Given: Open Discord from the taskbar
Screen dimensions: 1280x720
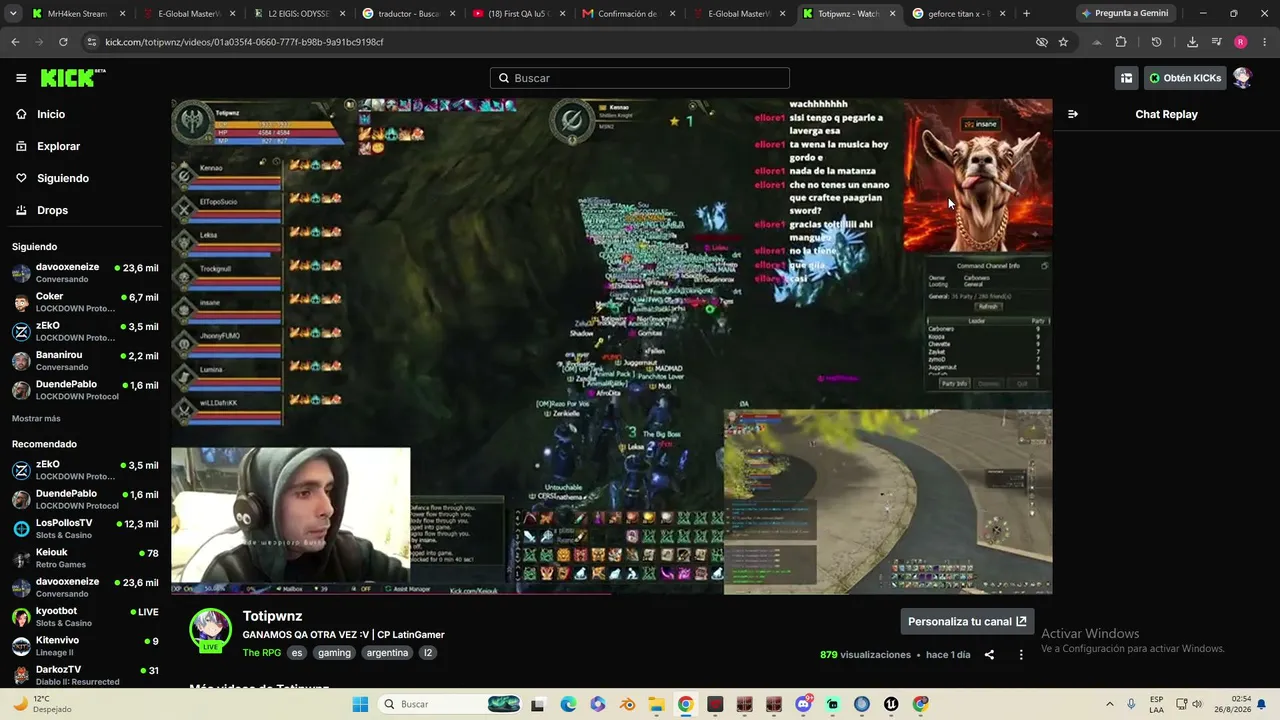Looking at the screenshot, I should click(x=803, y=704).
